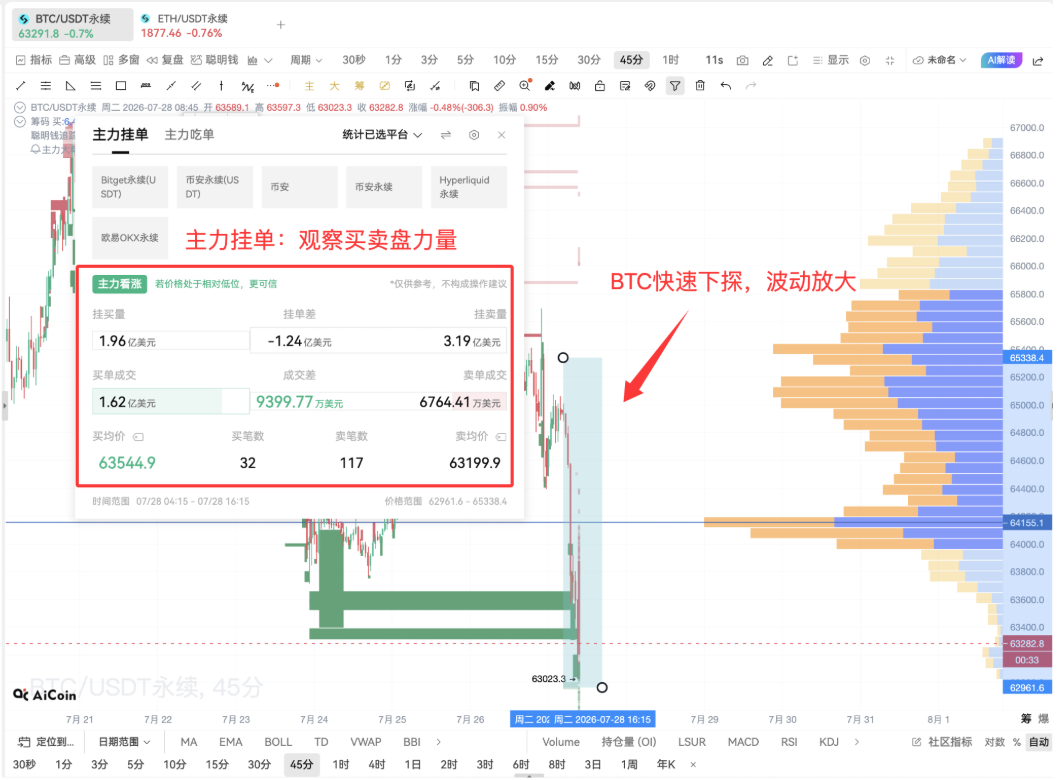Toggle 币安永续(USDT) platform filter
Viewport: 1061px width, 780px height.
[x=215, y=187]
